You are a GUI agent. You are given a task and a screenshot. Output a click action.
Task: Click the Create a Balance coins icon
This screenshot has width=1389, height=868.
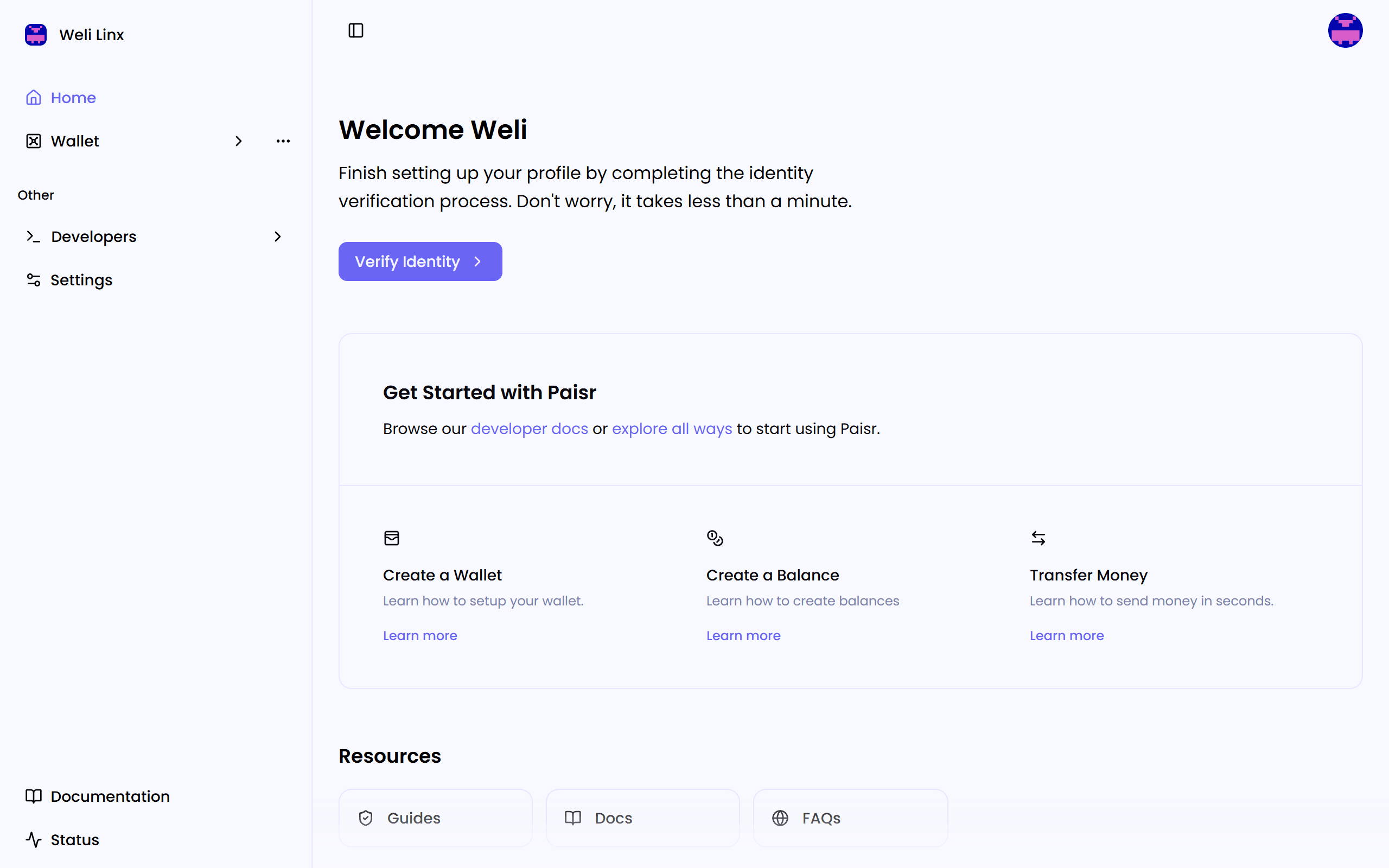coord(715,538)
